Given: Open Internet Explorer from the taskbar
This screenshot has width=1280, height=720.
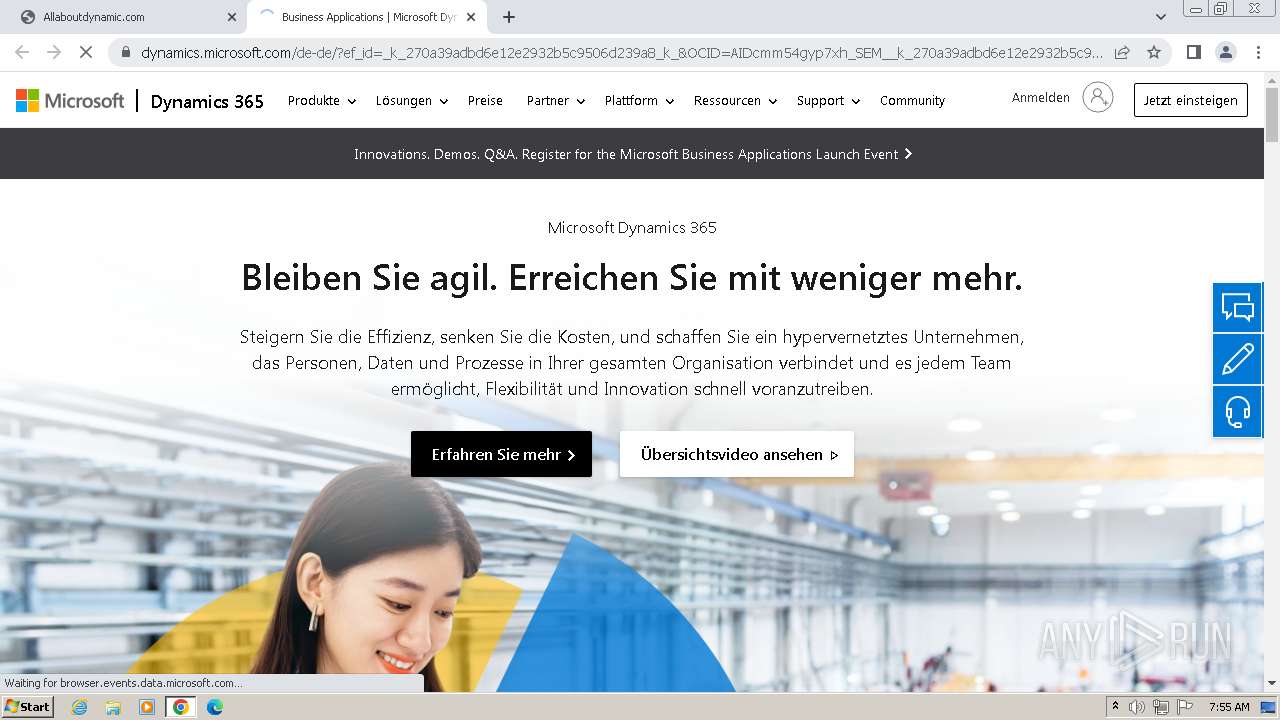Looking at the screenshot, I should pyautogui.click(x=79, y=707).
